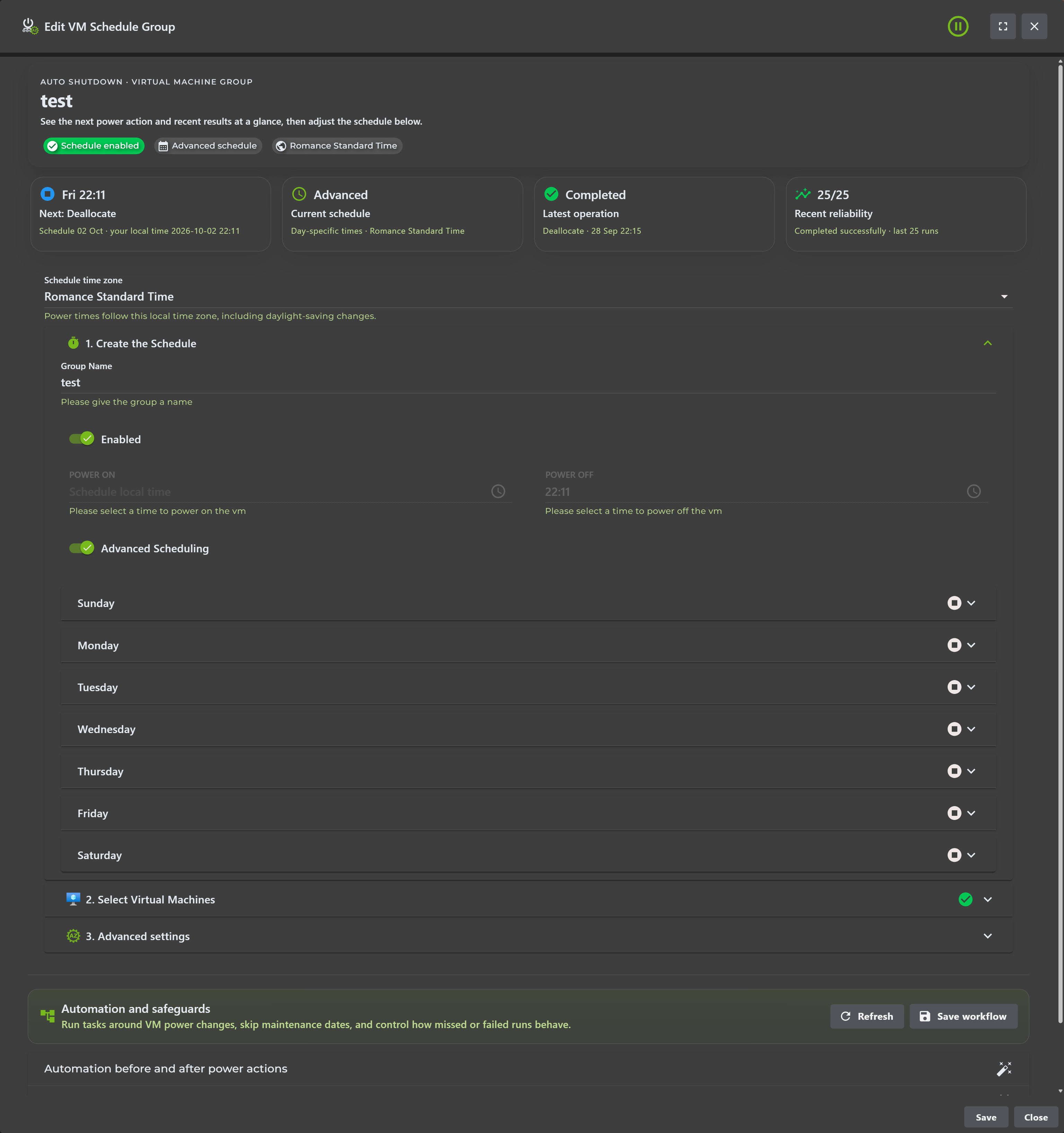Click the blue stop icon beside Fri 22:11

(x=47, y=194)
